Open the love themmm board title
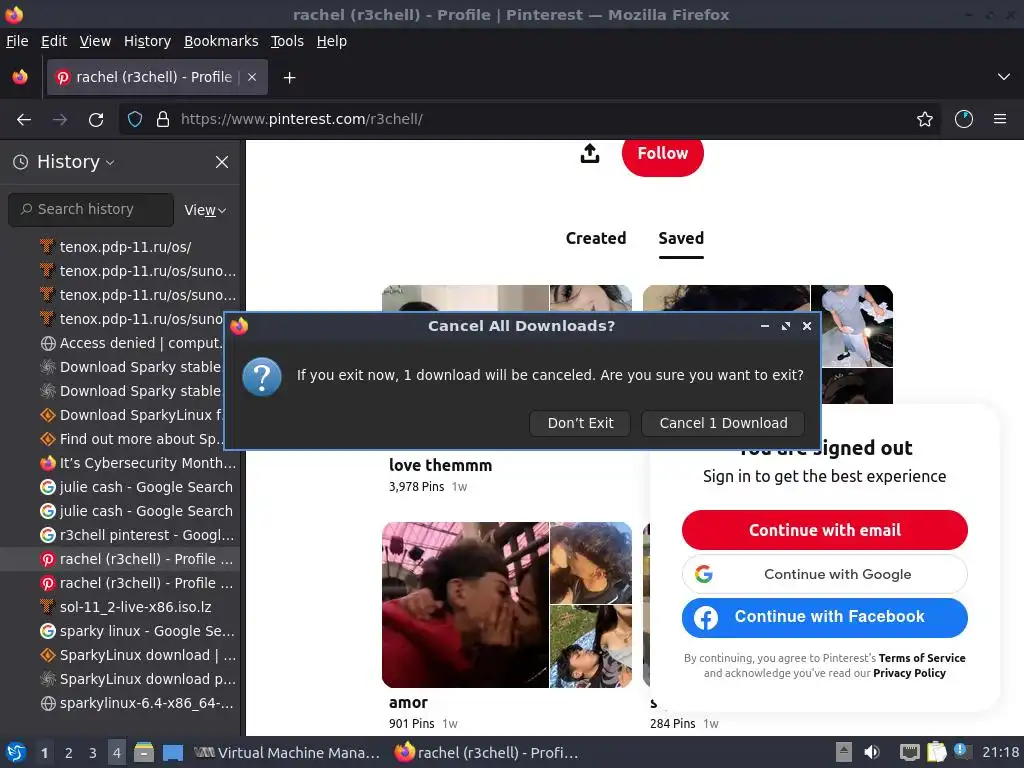Viewport: 1024px width, 768px height. (440, 466)
